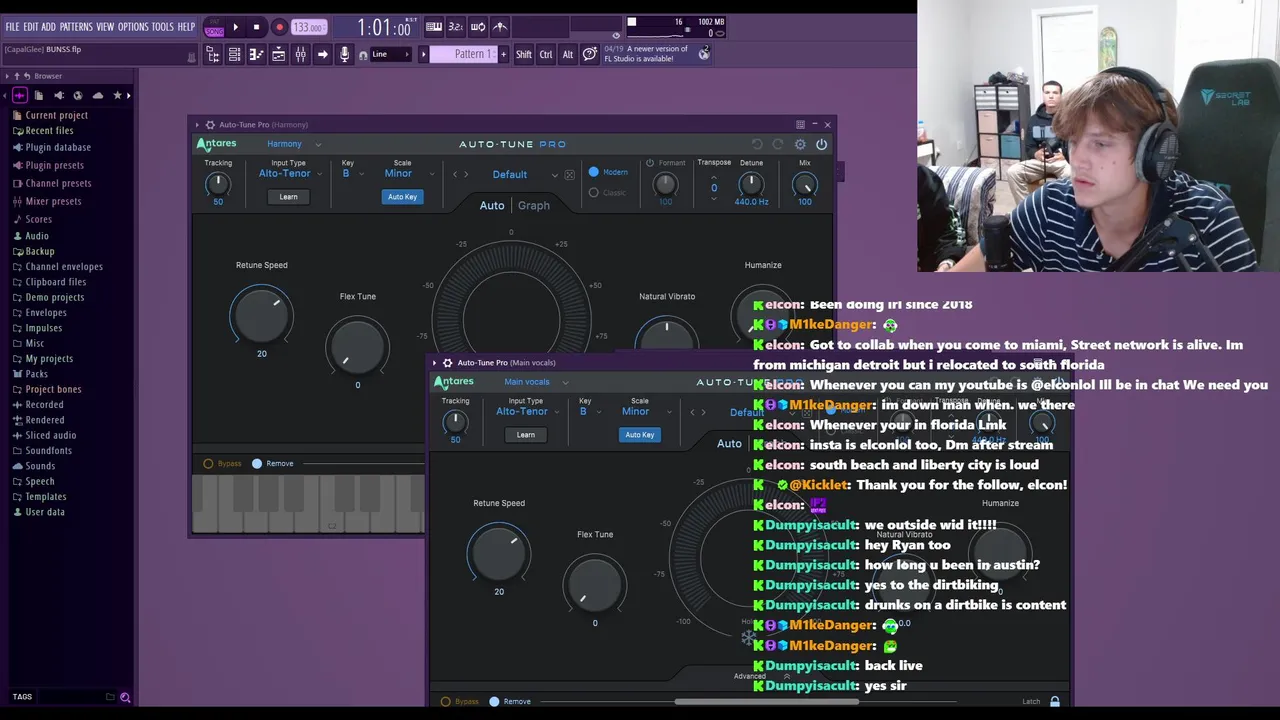
Task: Click the typing keyboard to piano icon
Action: point(434,27)
